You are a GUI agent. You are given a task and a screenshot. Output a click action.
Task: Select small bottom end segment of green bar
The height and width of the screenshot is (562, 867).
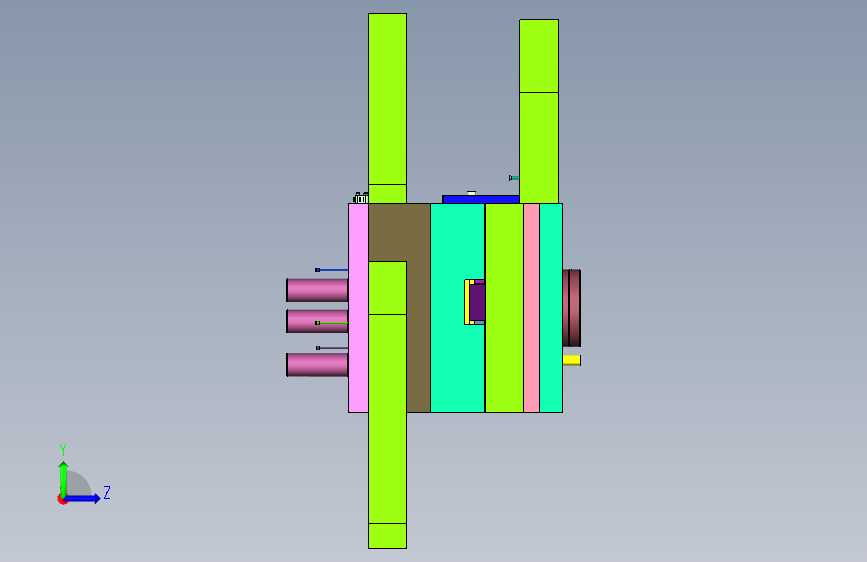tap(388, 536)
